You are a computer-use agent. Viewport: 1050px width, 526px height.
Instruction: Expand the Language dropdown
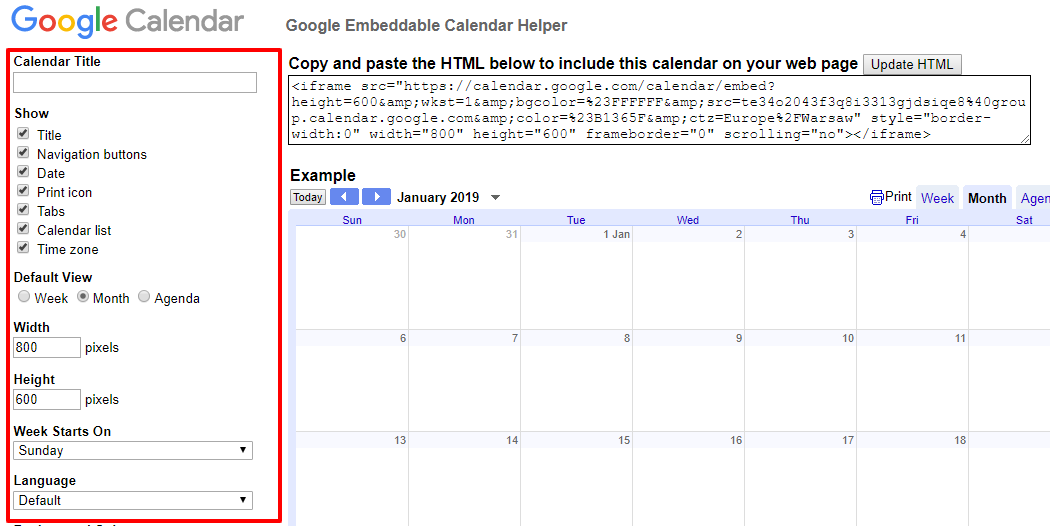133,500
